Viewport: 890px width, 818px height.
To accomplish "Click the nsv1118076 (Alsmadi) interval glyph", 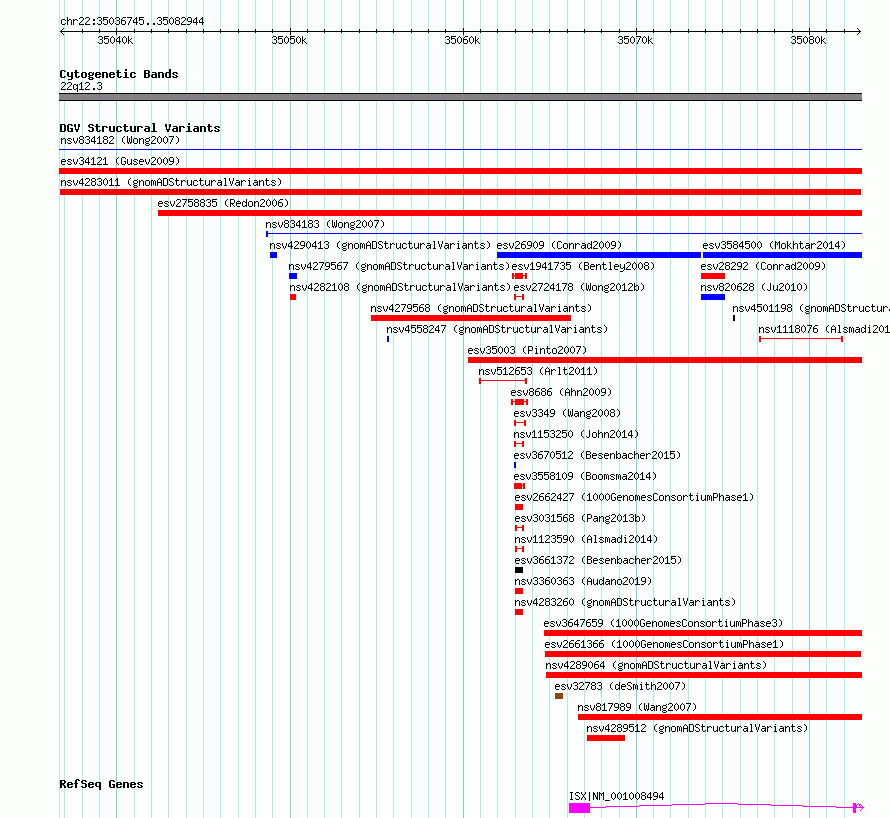I will [801, 339].
